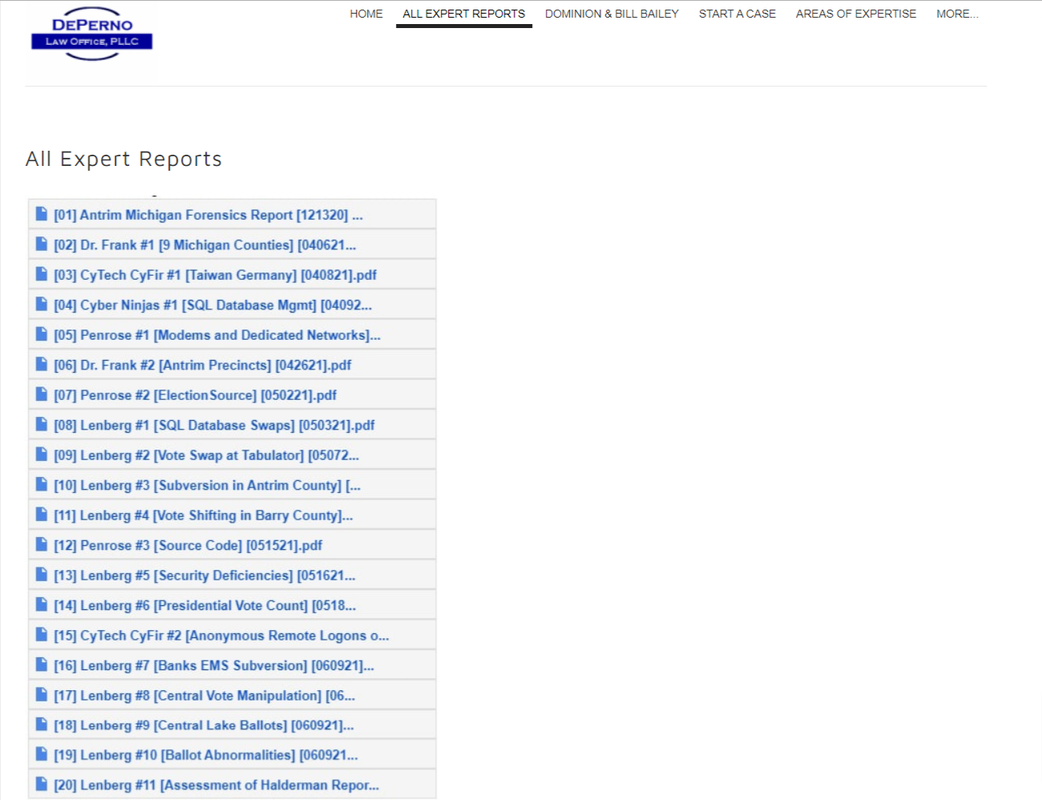Screen dimensions: 1042x800
Task: Open [07] Penrose #2 ElectionSource pdf
Action: (x=195, y=395)
